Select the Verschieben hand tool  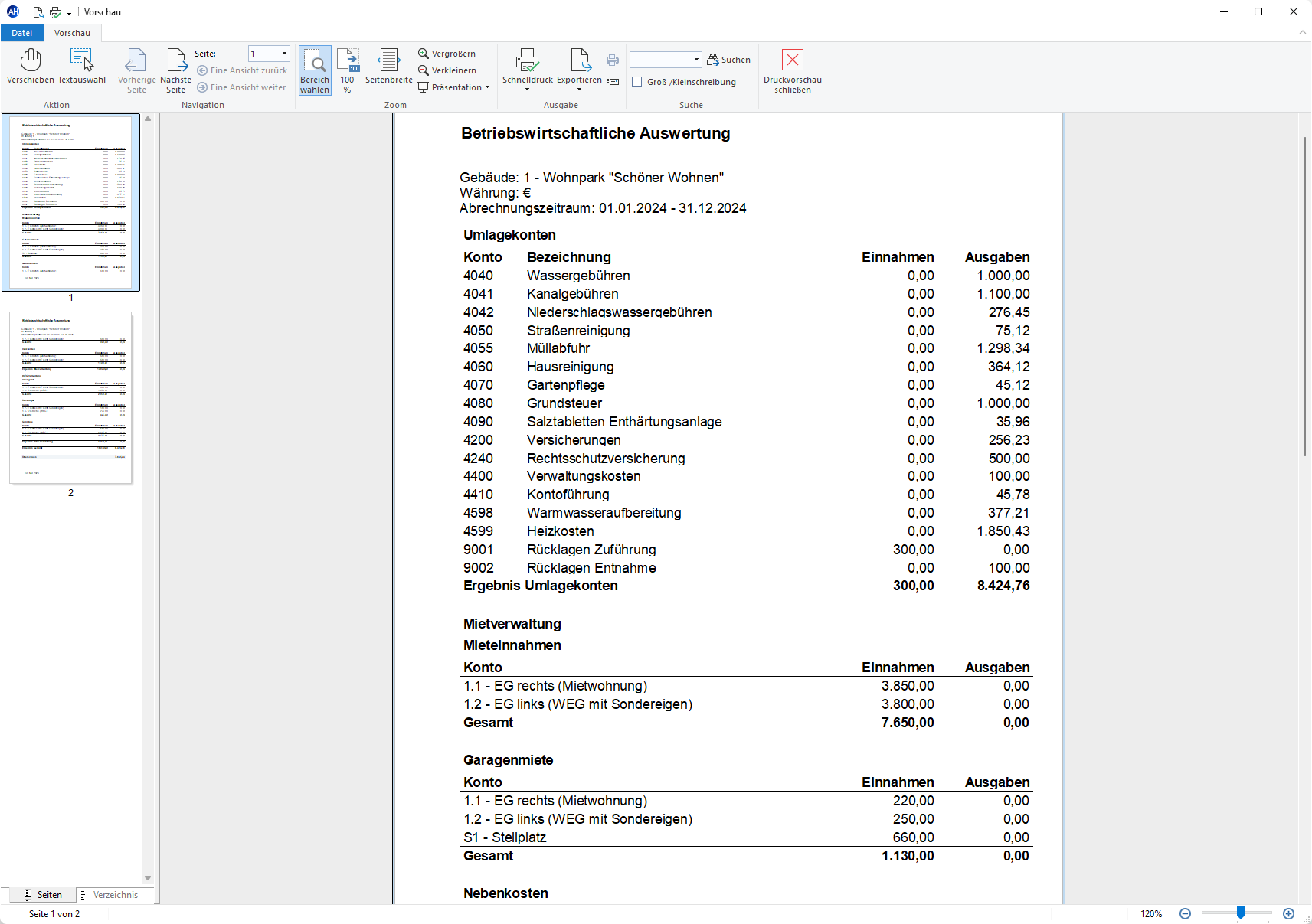(31, 66)
